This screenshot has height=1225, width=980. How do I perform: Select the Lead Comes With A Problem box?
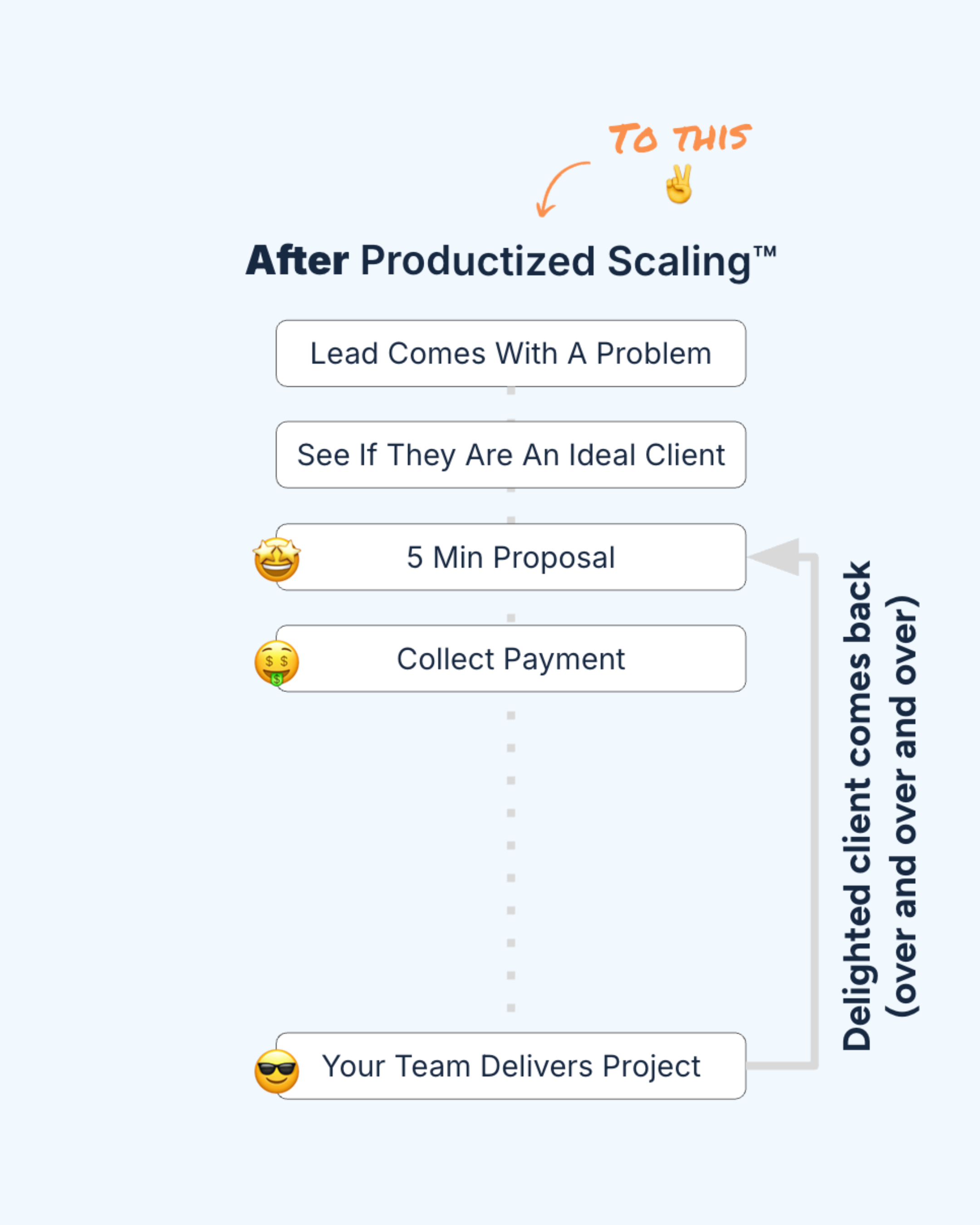coord(510,353)
